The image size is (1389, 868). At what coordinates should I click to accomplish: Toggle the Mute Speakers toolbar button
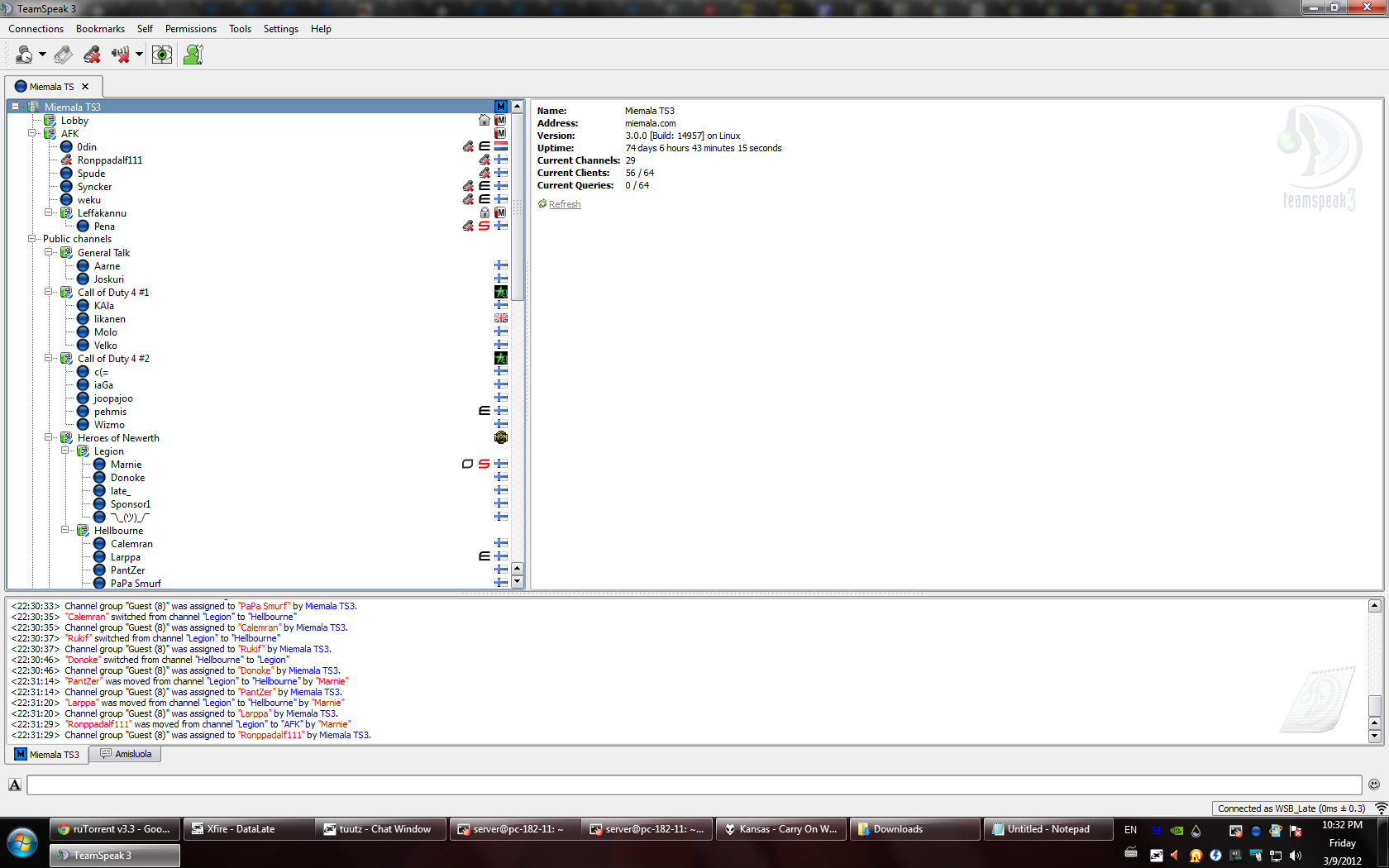point(121,55)
